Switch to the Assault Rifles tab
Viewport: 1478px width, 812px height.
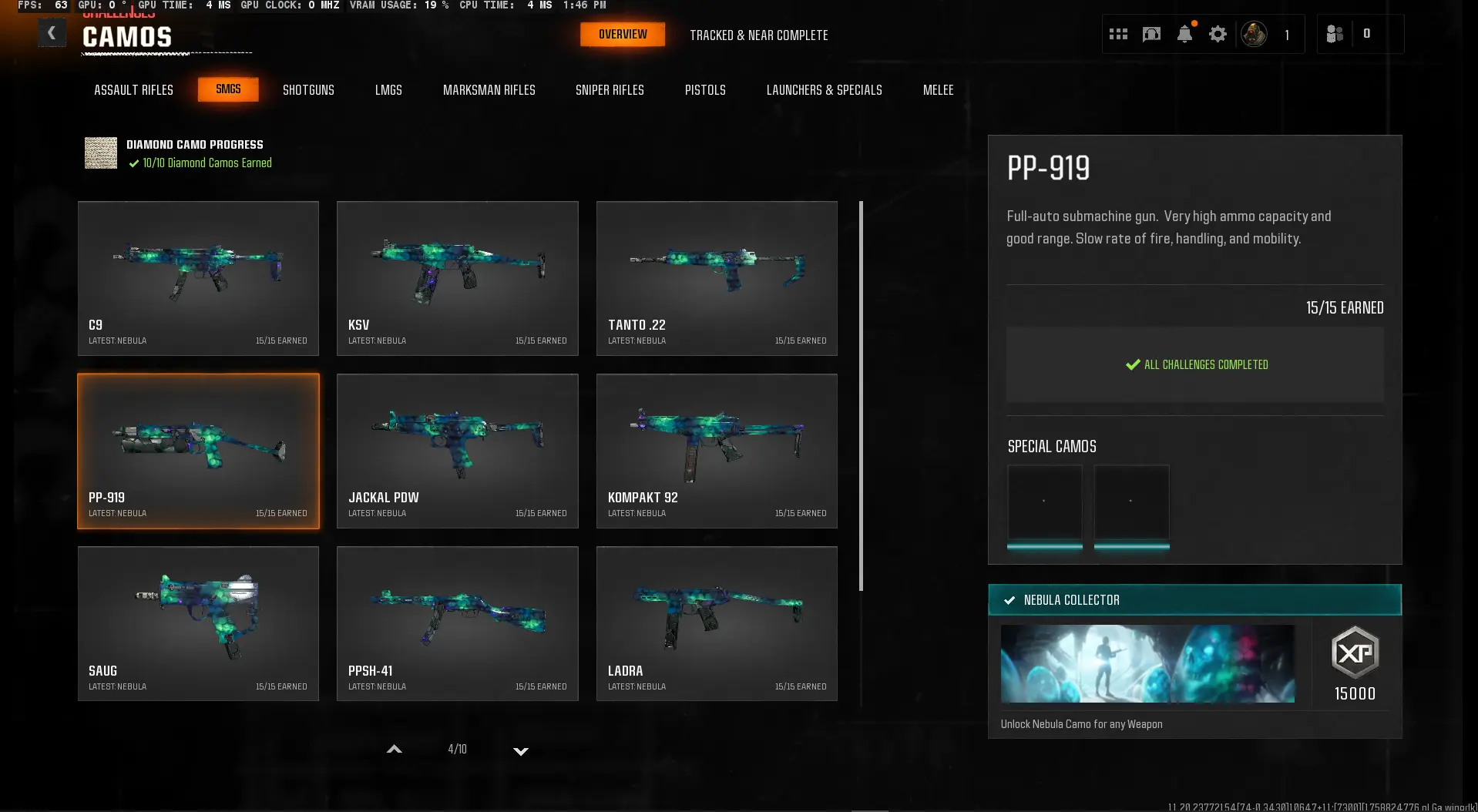coord(133,90)
